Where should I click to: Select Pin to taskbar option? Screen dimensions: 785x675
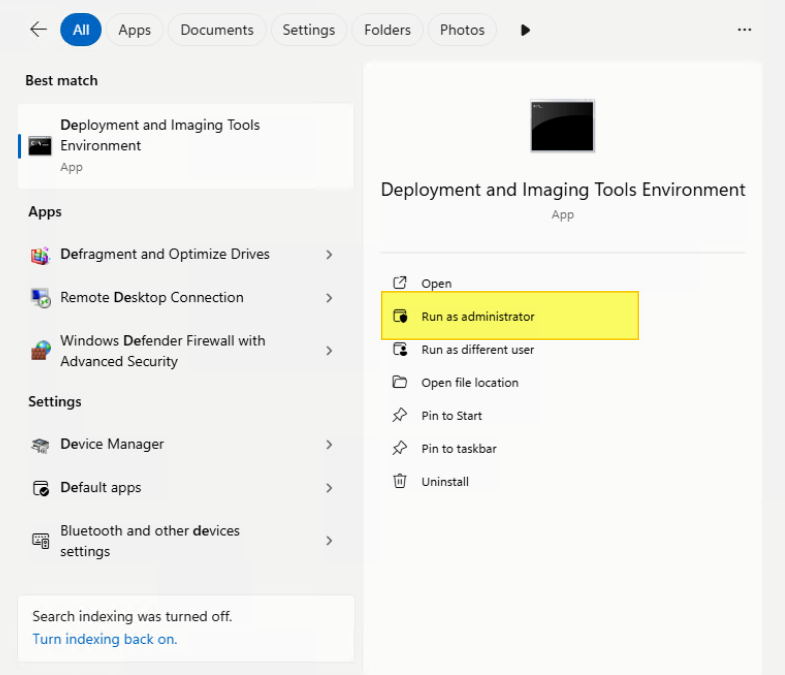pos(458,449)
